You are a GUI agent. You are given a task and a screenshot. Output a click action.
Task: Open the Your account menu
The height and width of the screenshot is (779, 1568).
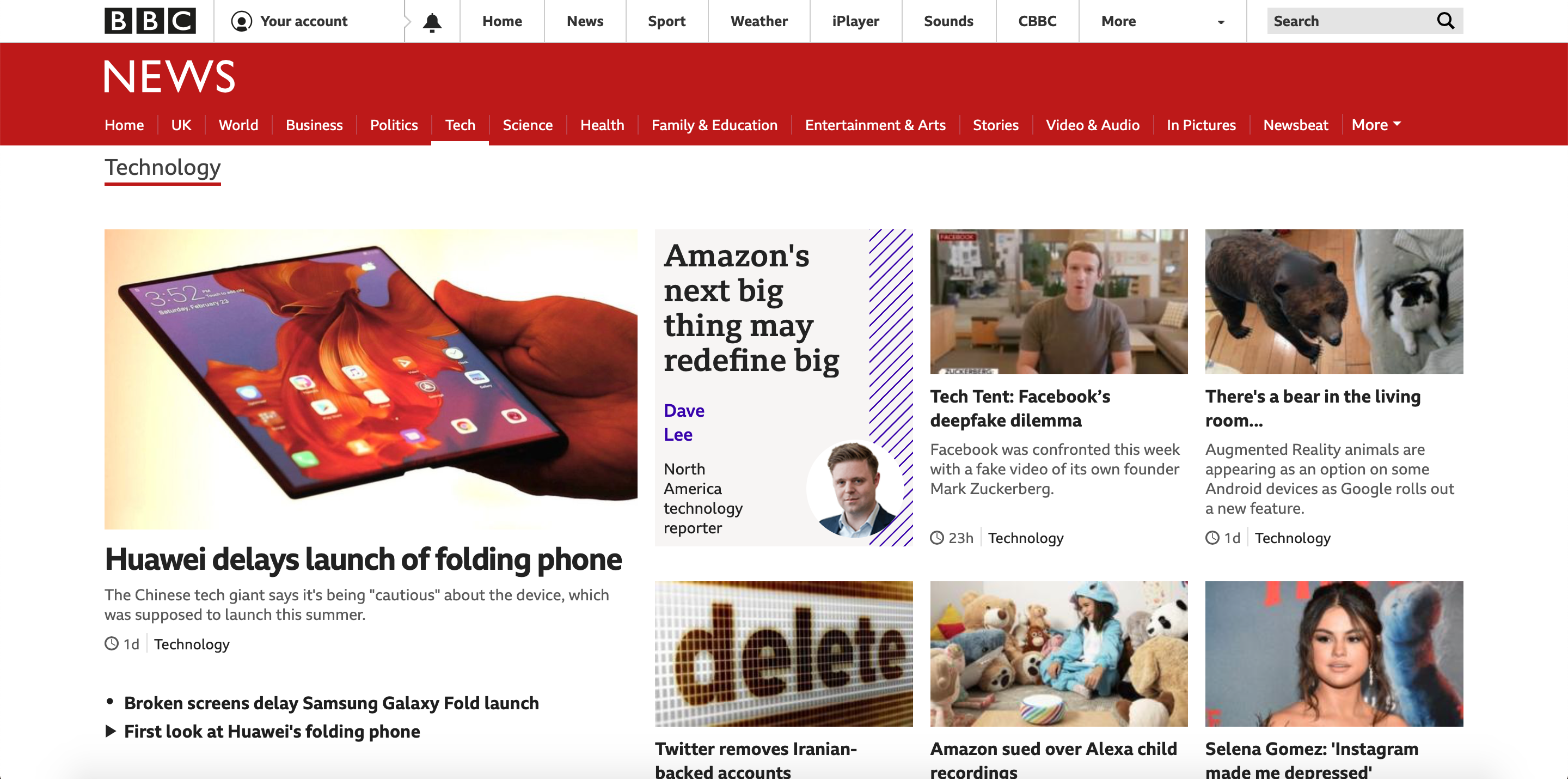(290, 21)
